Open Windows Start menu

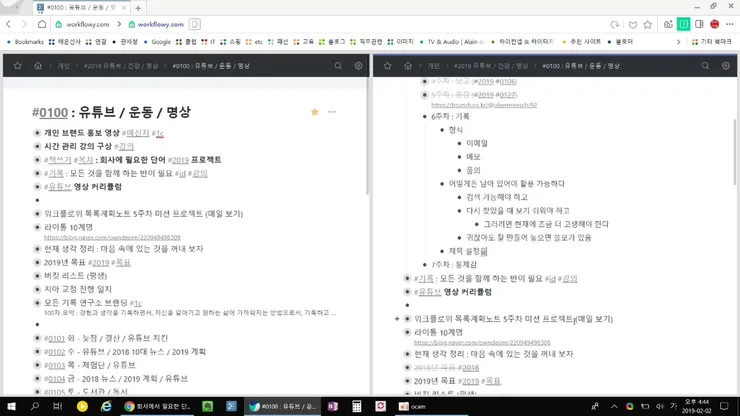pyautogui.click(x=11, y=406)
